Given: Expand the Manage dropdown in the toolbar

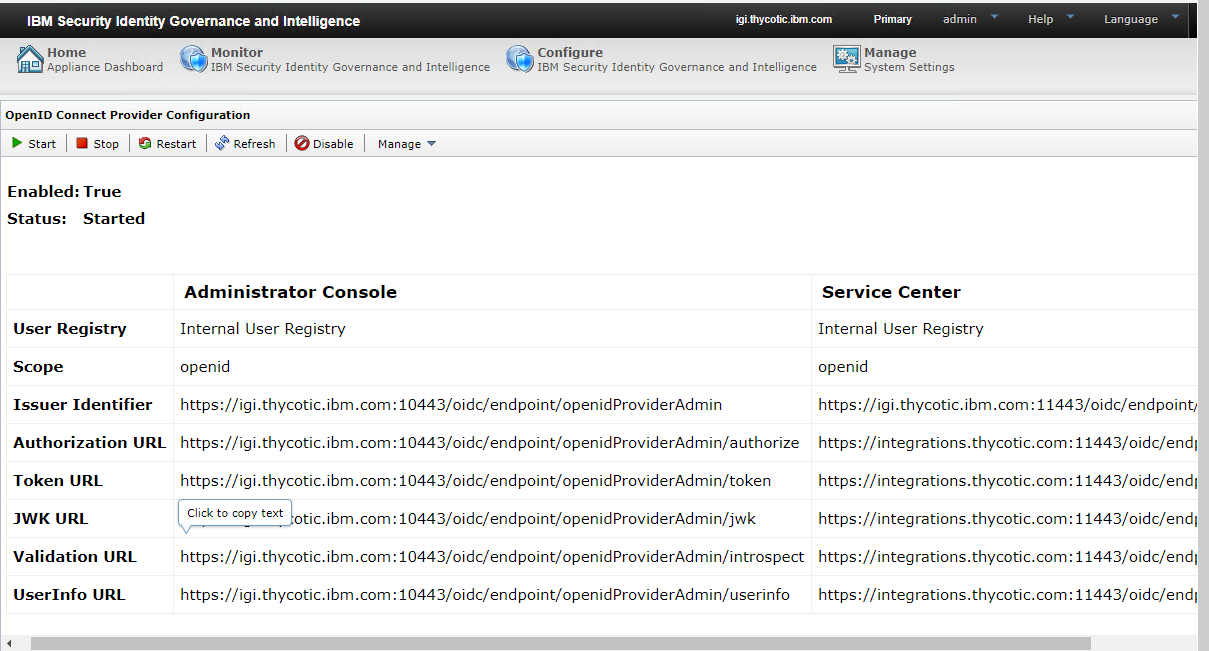Looking at the screenshot, I should 405,143.
